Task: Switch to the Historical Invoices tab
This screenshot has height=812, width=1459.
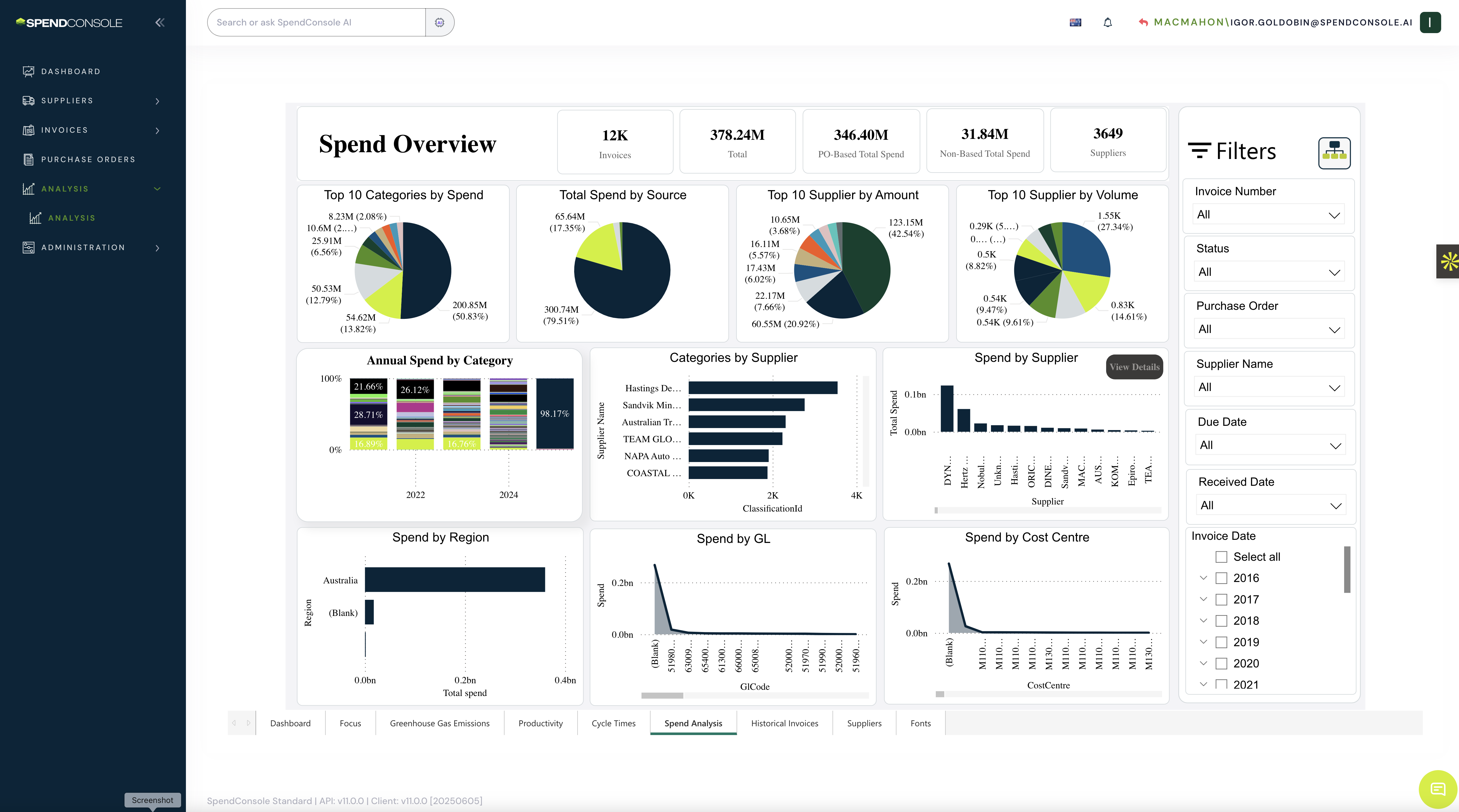Action: (x=784, y=723)
